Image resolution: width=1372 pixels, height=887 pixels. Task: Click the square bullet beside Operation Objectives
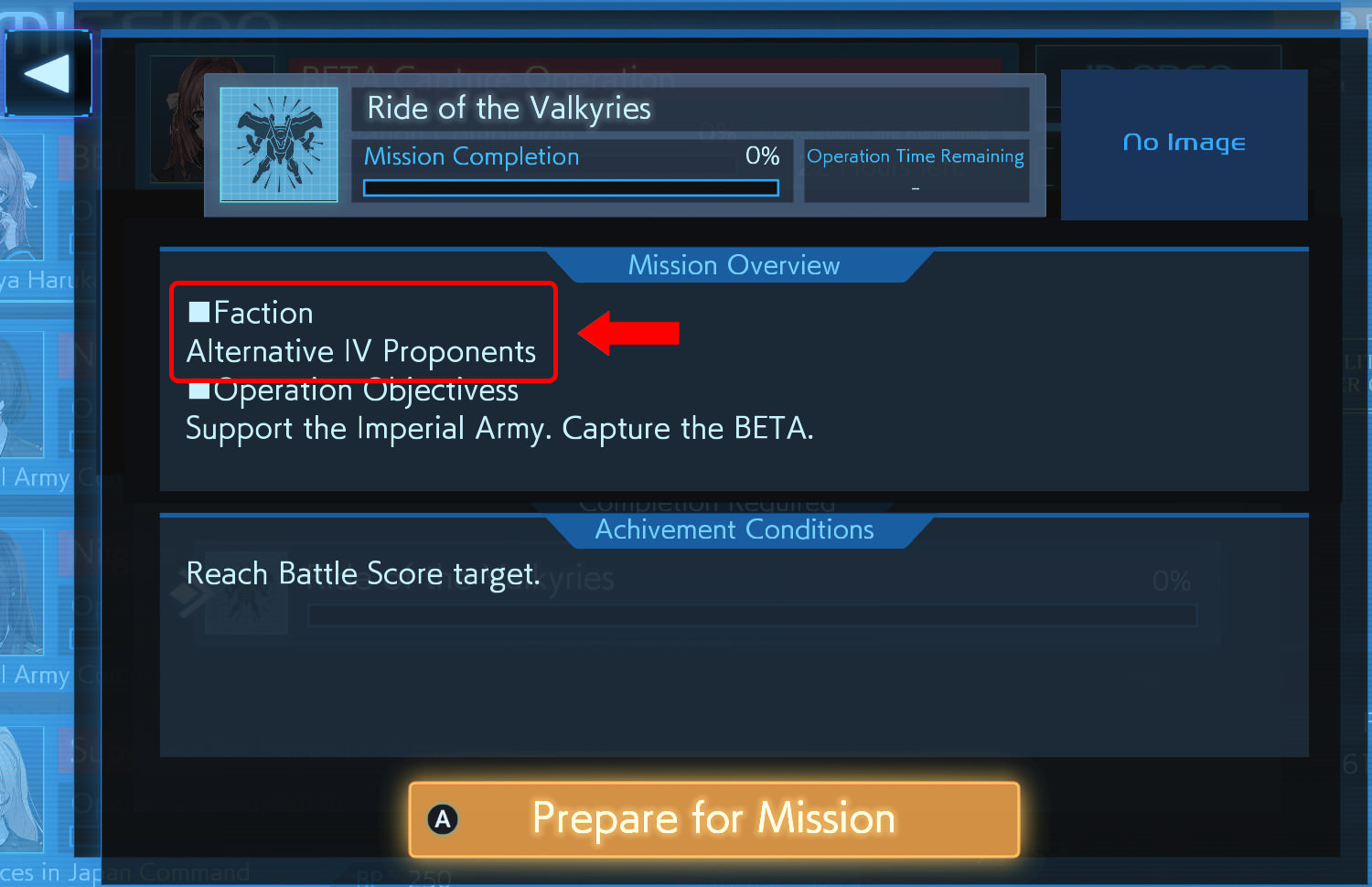coord(198,391)
